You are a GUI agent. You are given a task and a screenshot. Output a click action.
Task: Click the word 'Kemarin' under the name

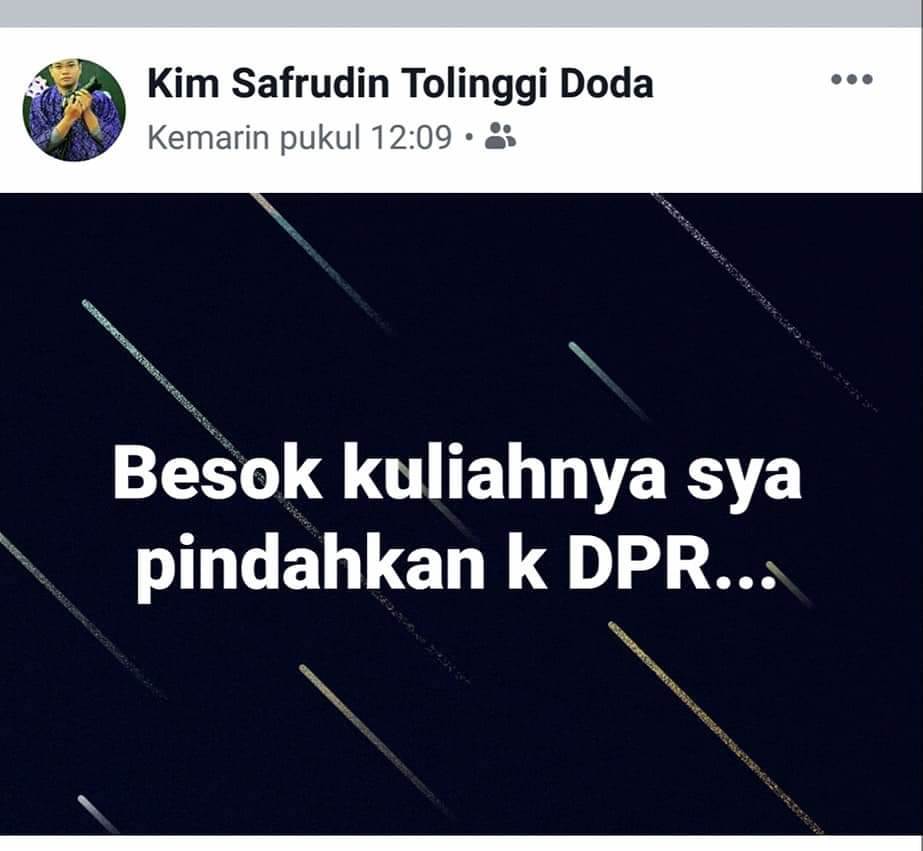(x=209, y=138)
